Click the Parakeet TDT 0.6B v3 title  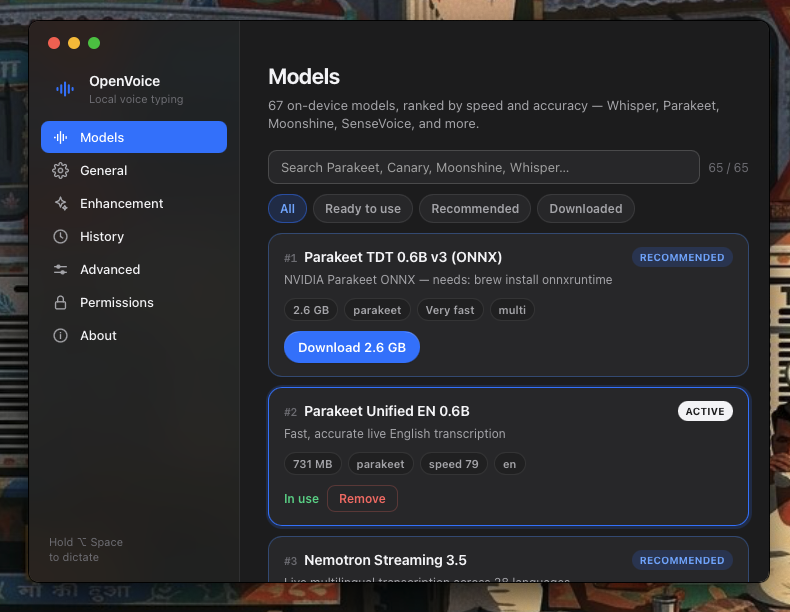point(403,257)
